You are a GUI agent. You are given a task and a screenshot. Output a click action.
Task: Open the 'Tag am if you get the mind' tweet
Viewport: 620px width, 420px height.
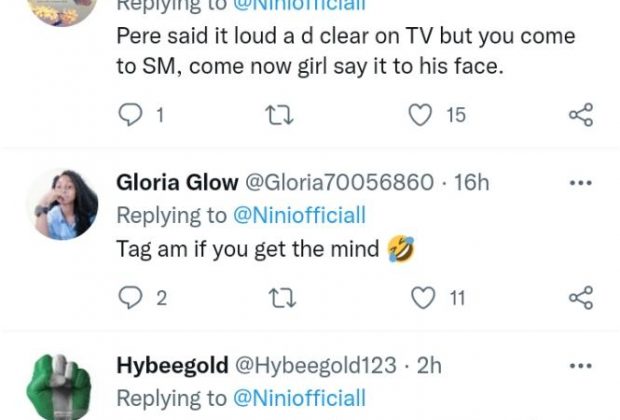pyautogui.click(x=250, y=248)
